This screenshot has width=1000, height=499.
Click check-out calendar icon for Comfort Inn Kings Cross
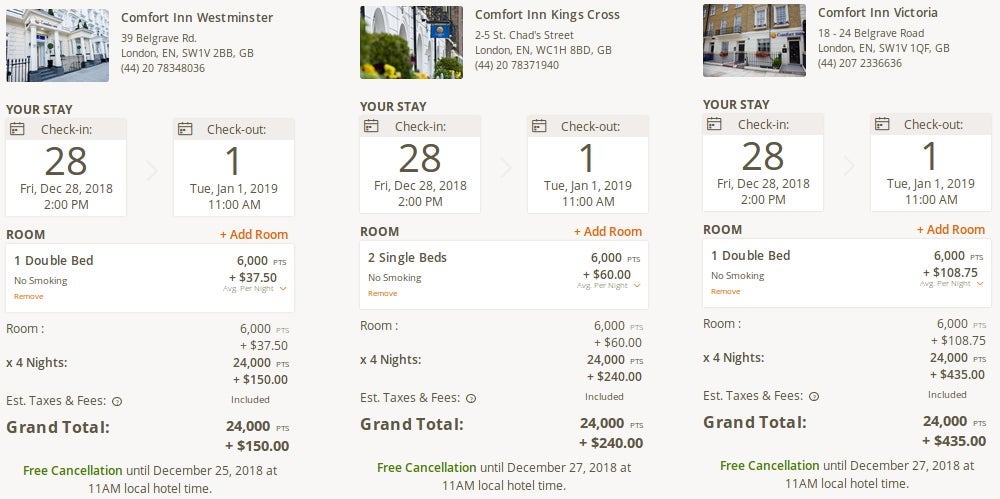point(538,126)
